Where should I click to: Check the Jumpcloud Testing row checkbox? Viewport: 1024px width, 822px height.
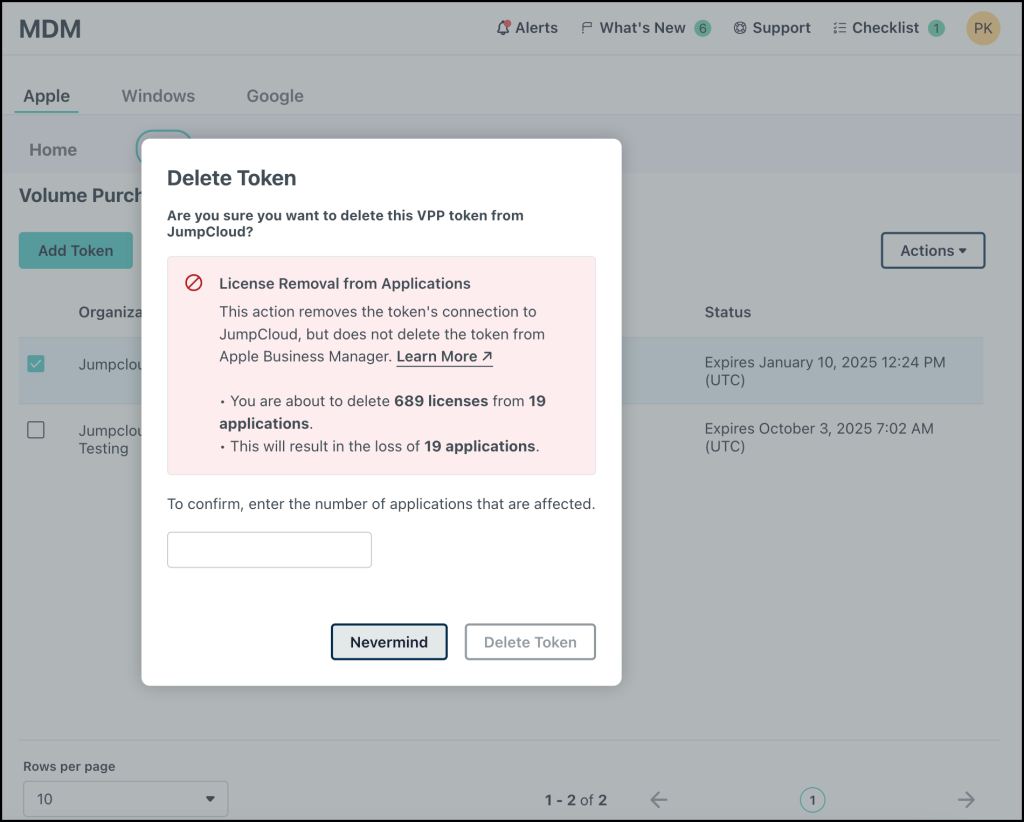click(36, 429)
